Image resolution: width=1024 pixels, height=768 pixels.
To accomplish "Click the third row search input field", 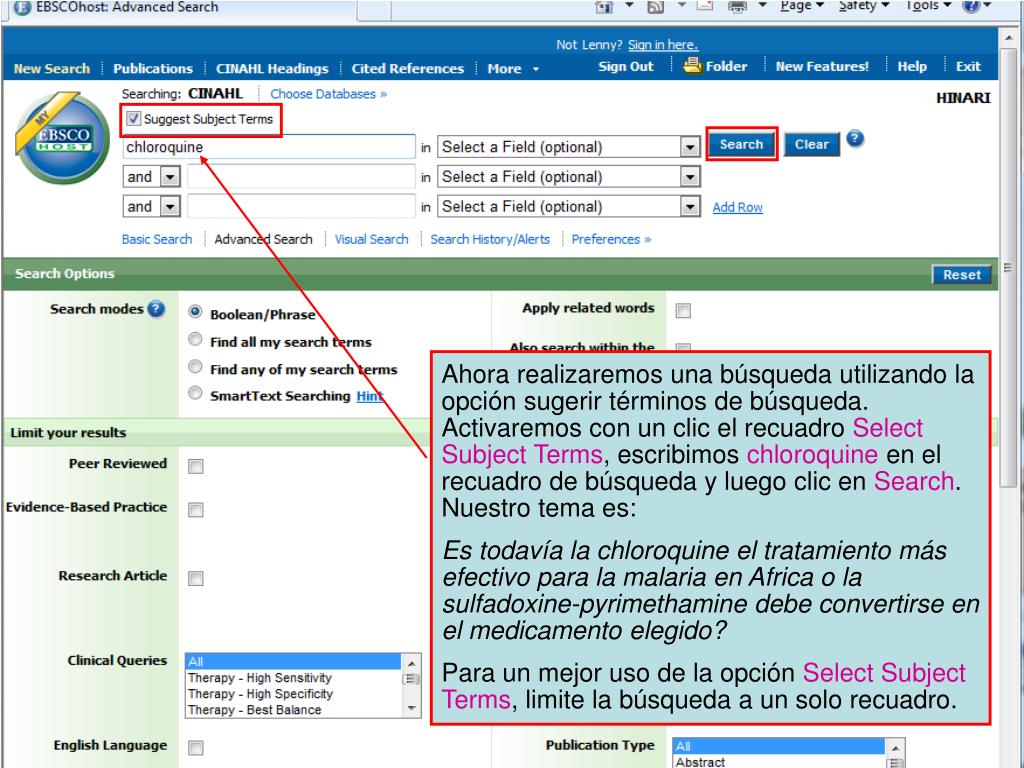I will click(301, 206).
